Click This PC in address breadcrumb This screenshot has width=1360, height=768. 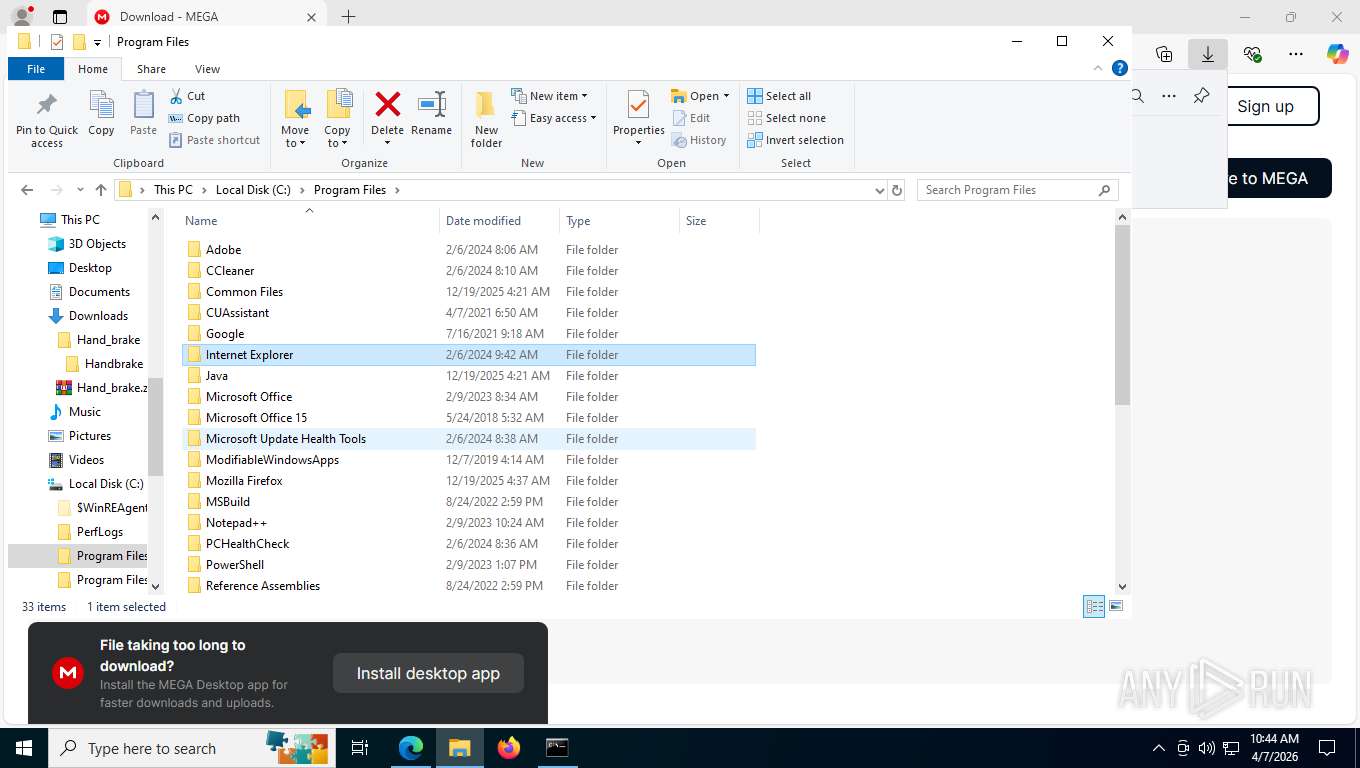coord(173,190)
